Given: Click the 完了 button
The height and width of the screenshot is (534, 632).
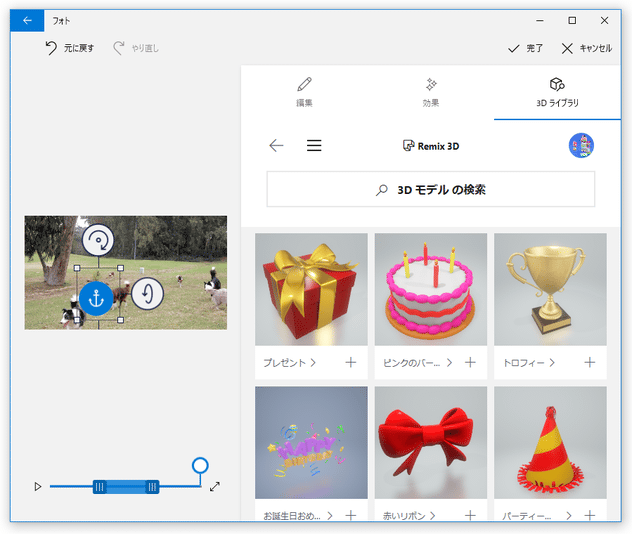Looking at the screenshot, I should tap(526, 48).
